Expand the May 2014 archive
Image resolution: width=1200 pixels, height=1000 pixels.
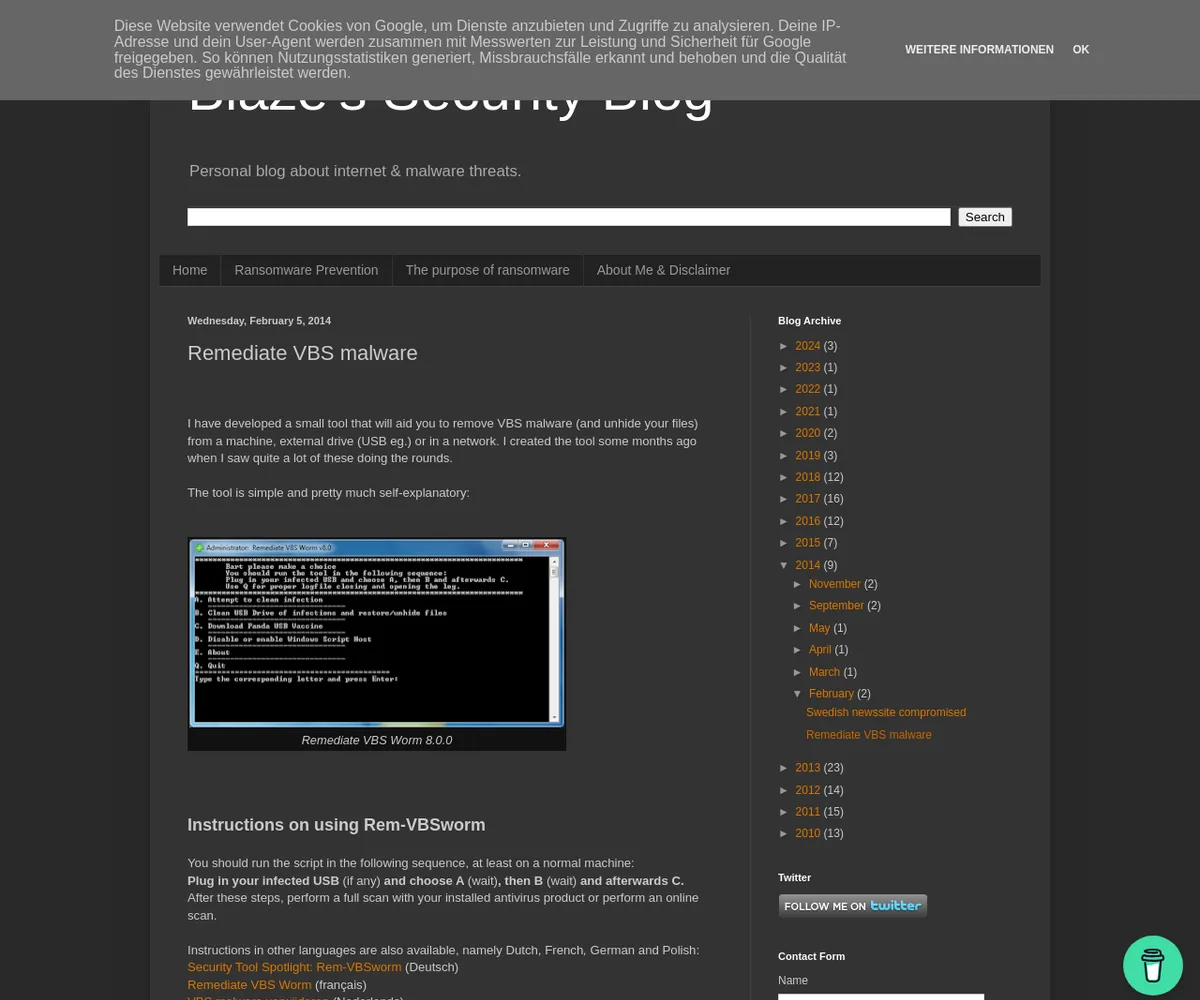click(x=799, y=627)
